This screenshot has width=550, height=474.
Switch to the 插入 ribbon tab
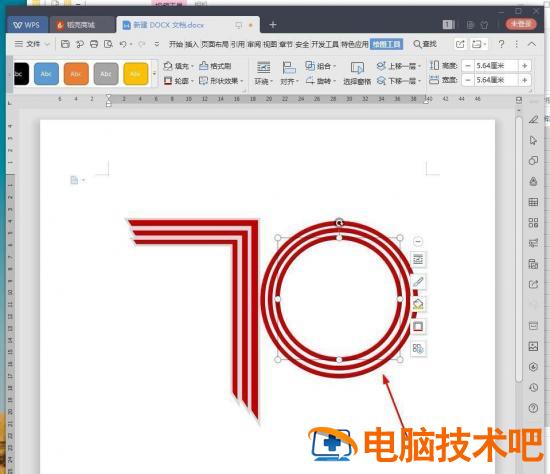coord(192,44)
